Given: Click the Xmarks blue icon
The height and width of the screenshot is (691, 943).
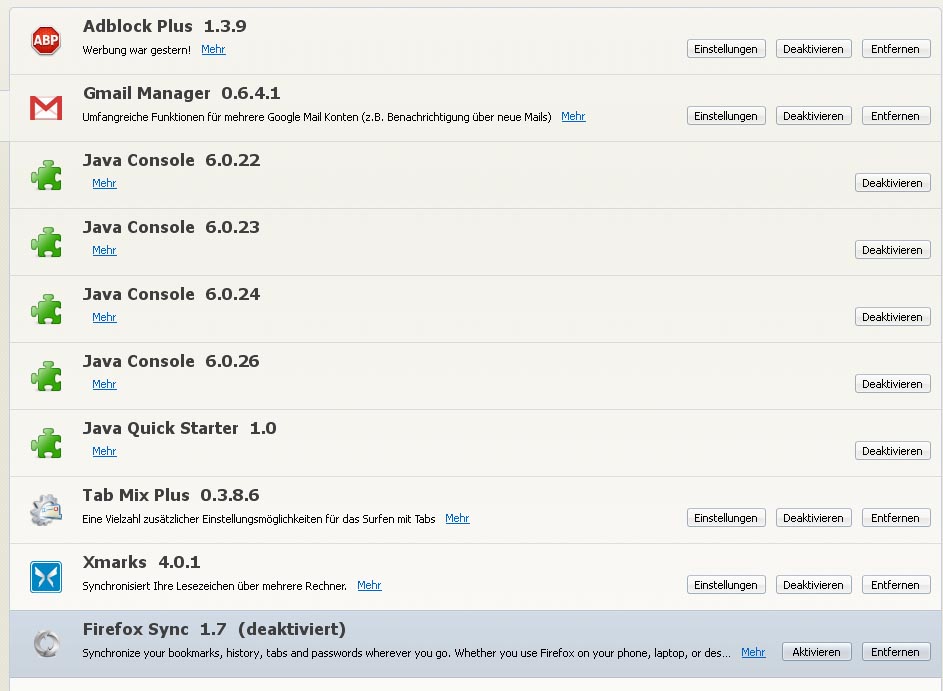Looking at the screenshot, I should tap(46, 577).
